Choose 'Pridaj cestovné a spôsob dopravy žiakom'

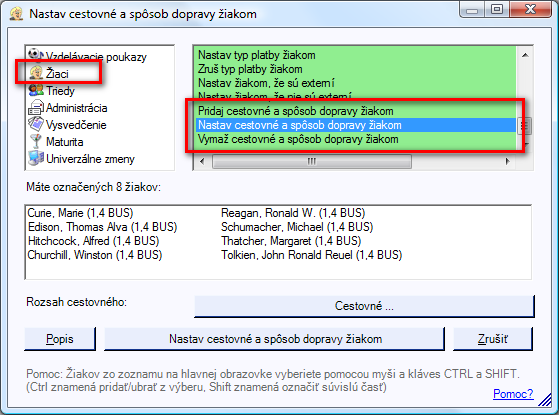[296, 111]
